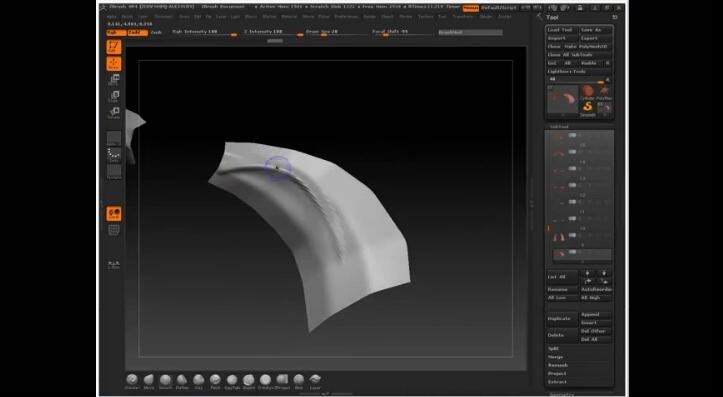Toggle the orange Menus button
Viewport: 723px width, 397px height.
tap(470, 8)
